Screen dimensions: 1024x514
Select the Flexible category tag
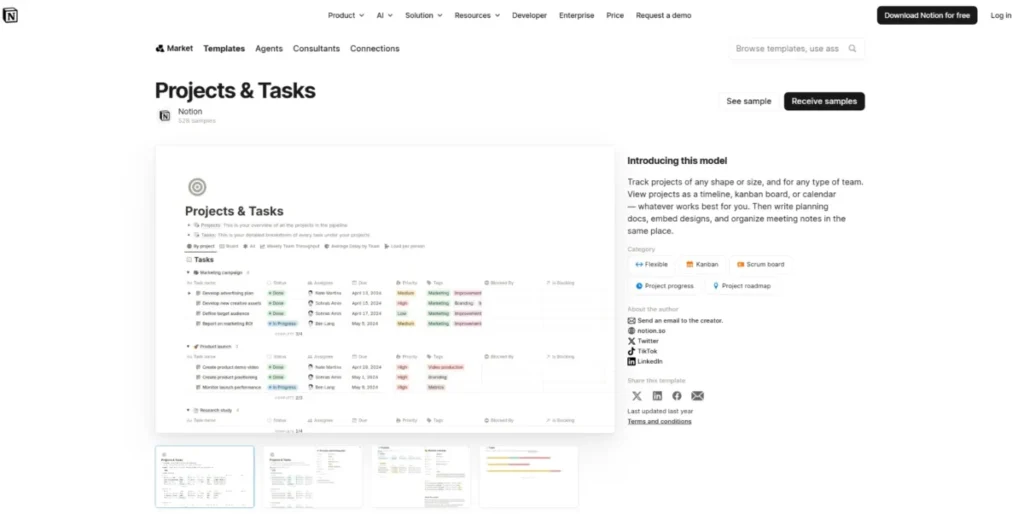(x=651, y=265)
